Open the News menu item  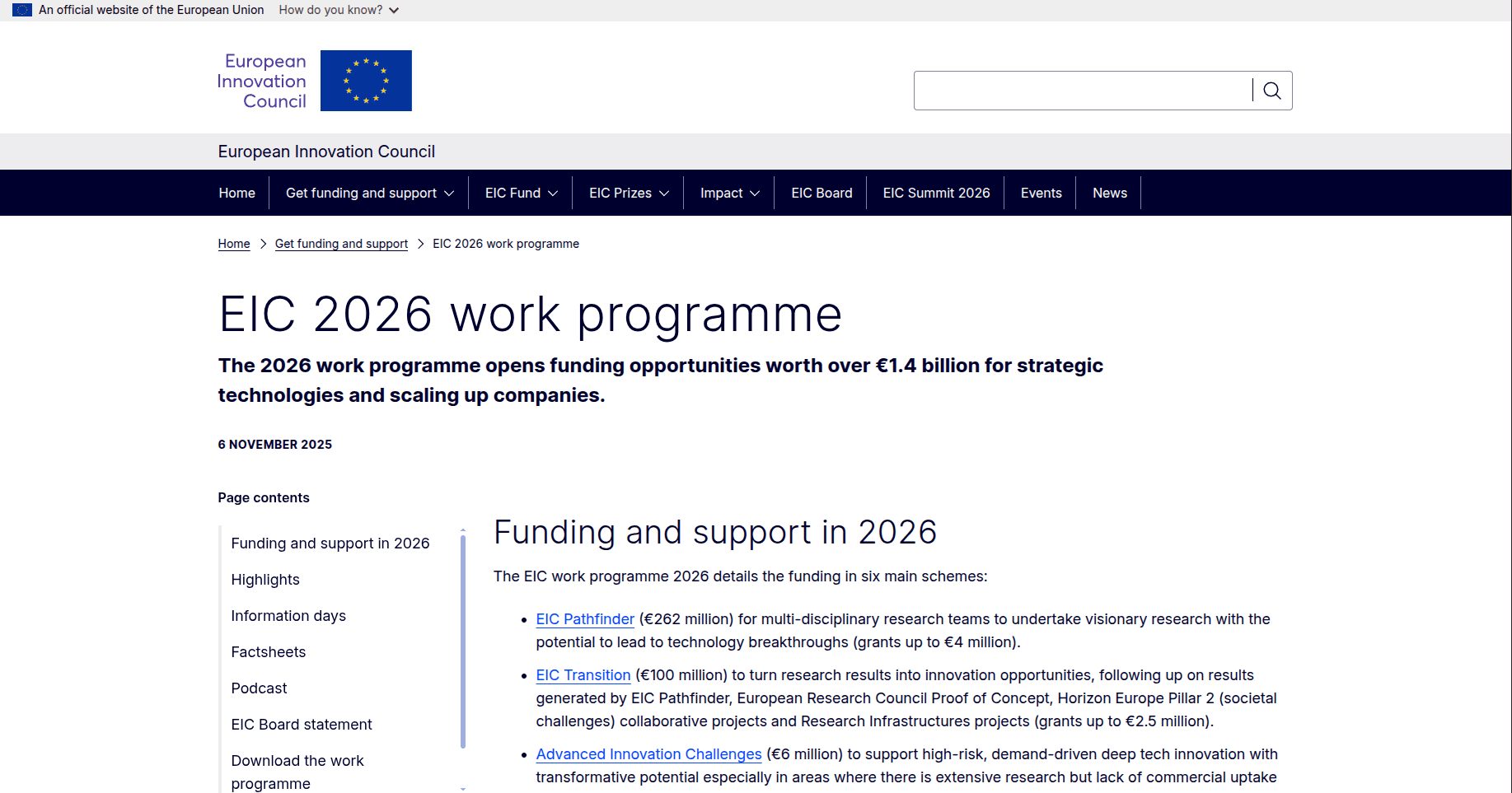[x=1109, y=193]
